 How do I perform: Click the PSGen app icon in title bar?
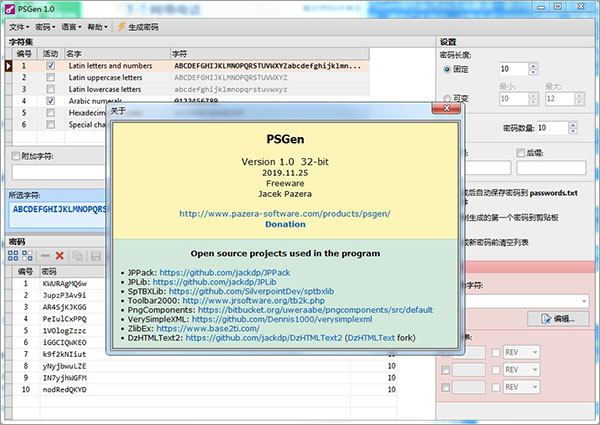coord(10,9)
